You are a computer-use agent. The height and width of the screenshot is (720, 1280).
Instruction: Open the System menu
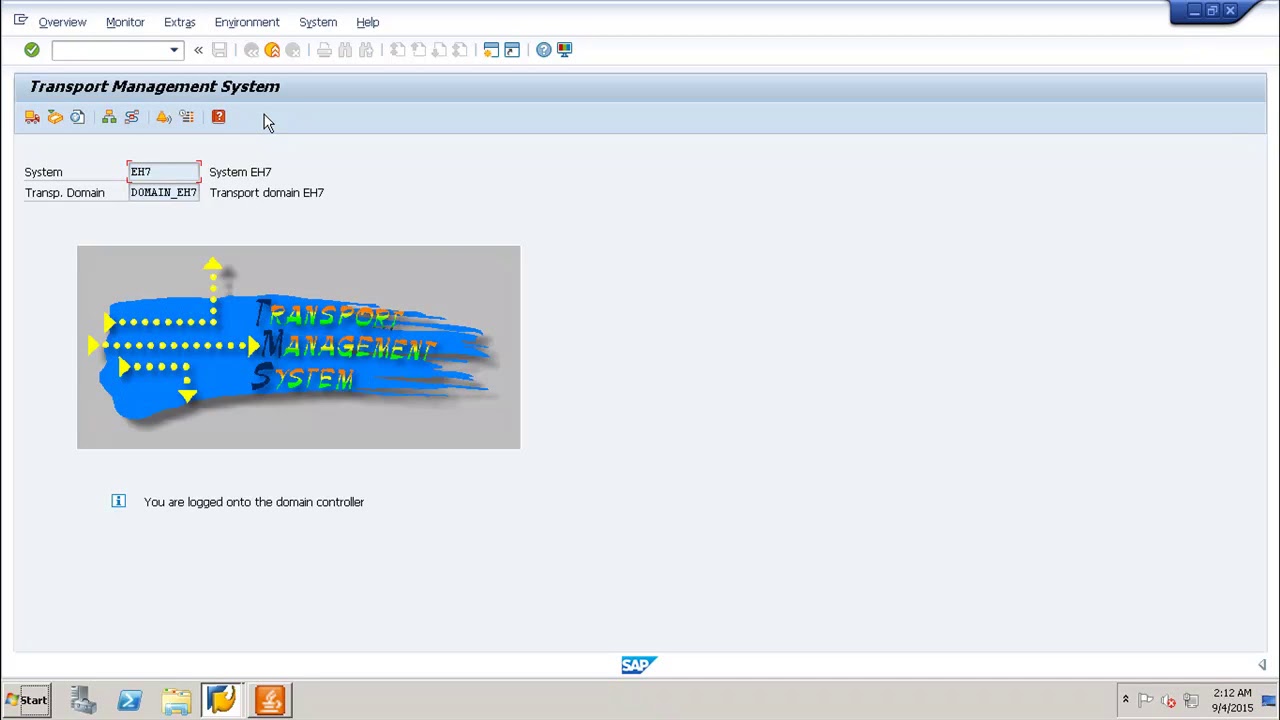[x=317, y=22]
